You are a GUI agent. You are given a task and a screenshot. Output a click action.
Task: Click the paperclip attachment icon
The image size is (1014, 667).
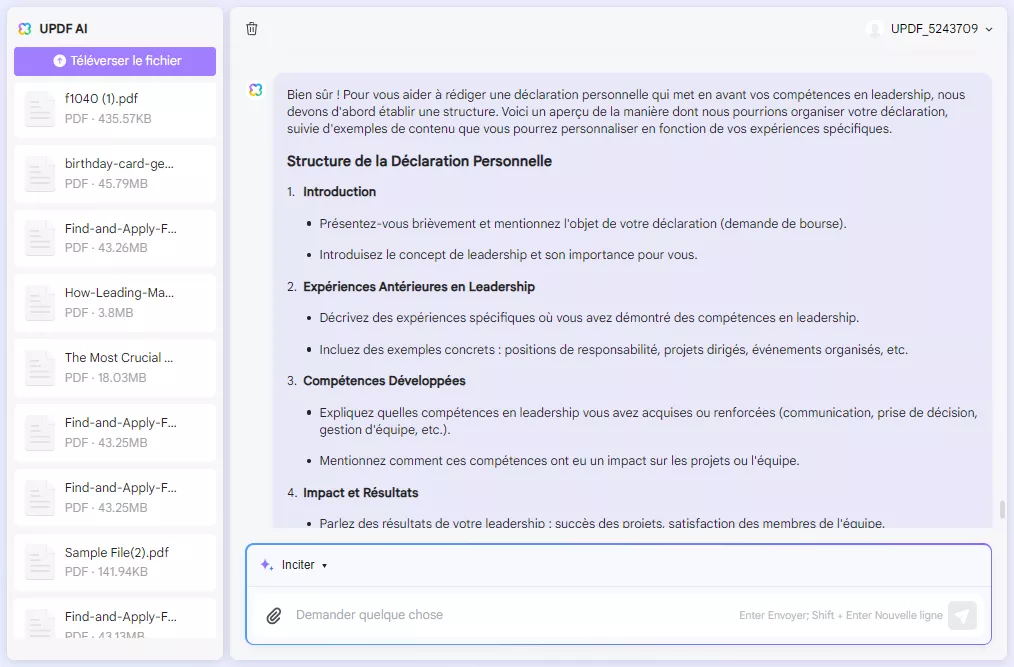pos(273,615)
